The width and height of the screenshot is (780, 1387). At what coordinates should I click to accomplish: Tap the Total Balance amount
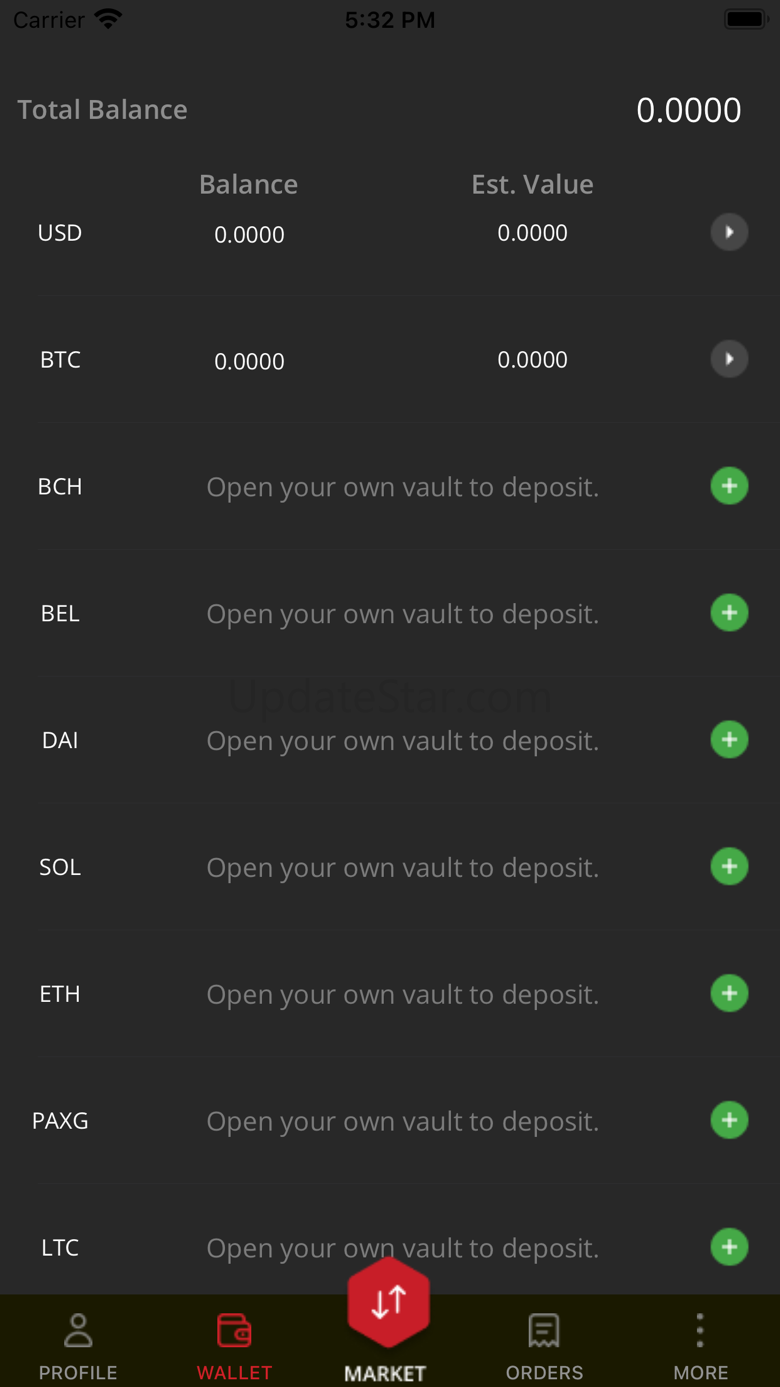[x=688, y=110]
